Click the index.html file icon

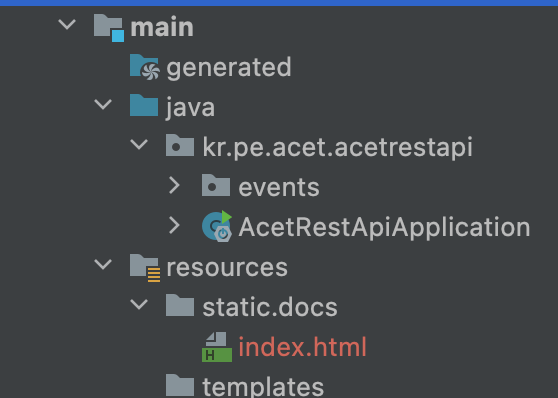pyautogui.click(x=217, y=347)
